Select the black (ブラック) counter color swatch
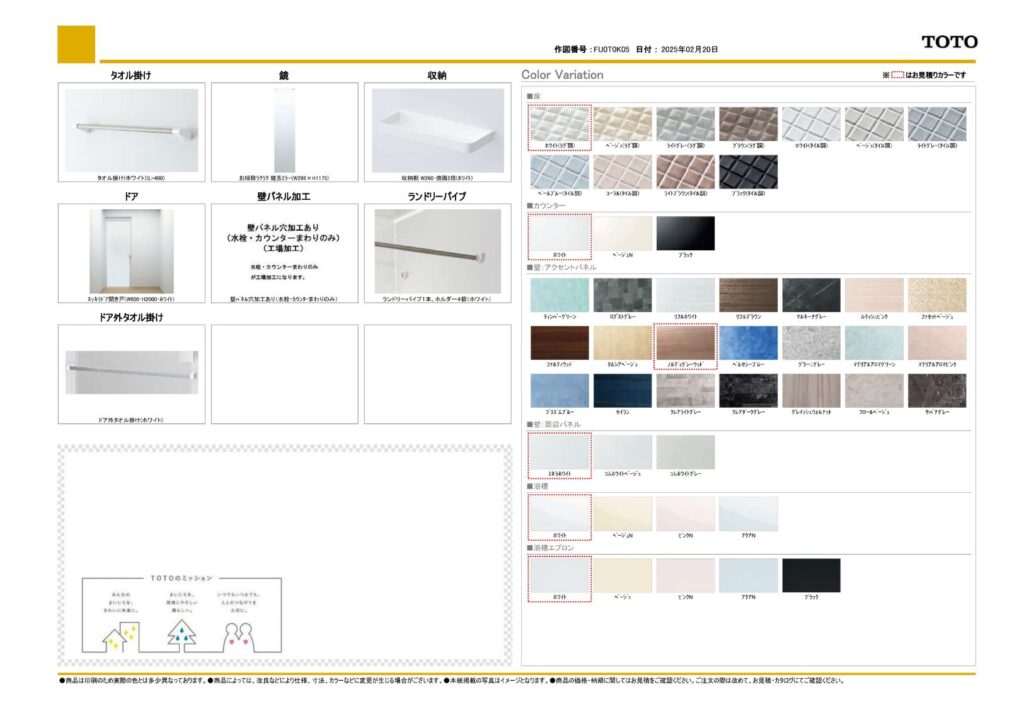The height and width of the screenshot is (709, 1024). 685,233
